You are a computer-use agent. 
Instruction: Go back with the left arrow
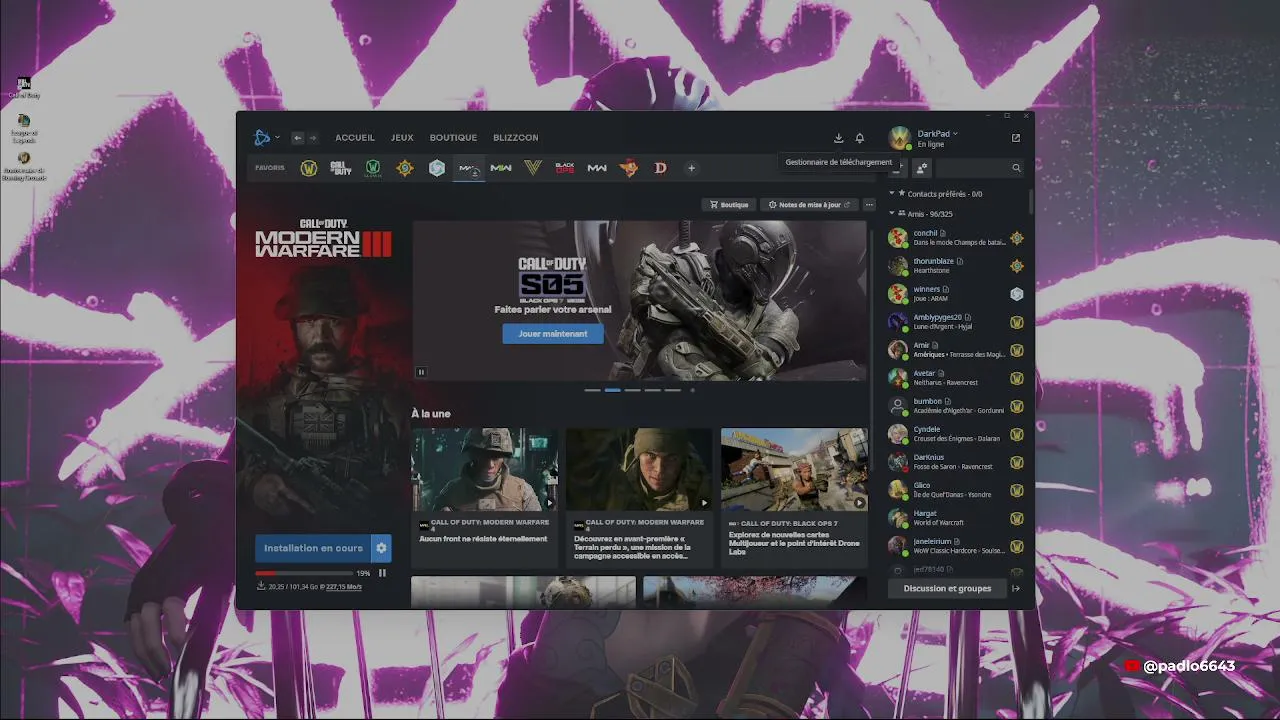pyautogui.click(x=297, y=138)
